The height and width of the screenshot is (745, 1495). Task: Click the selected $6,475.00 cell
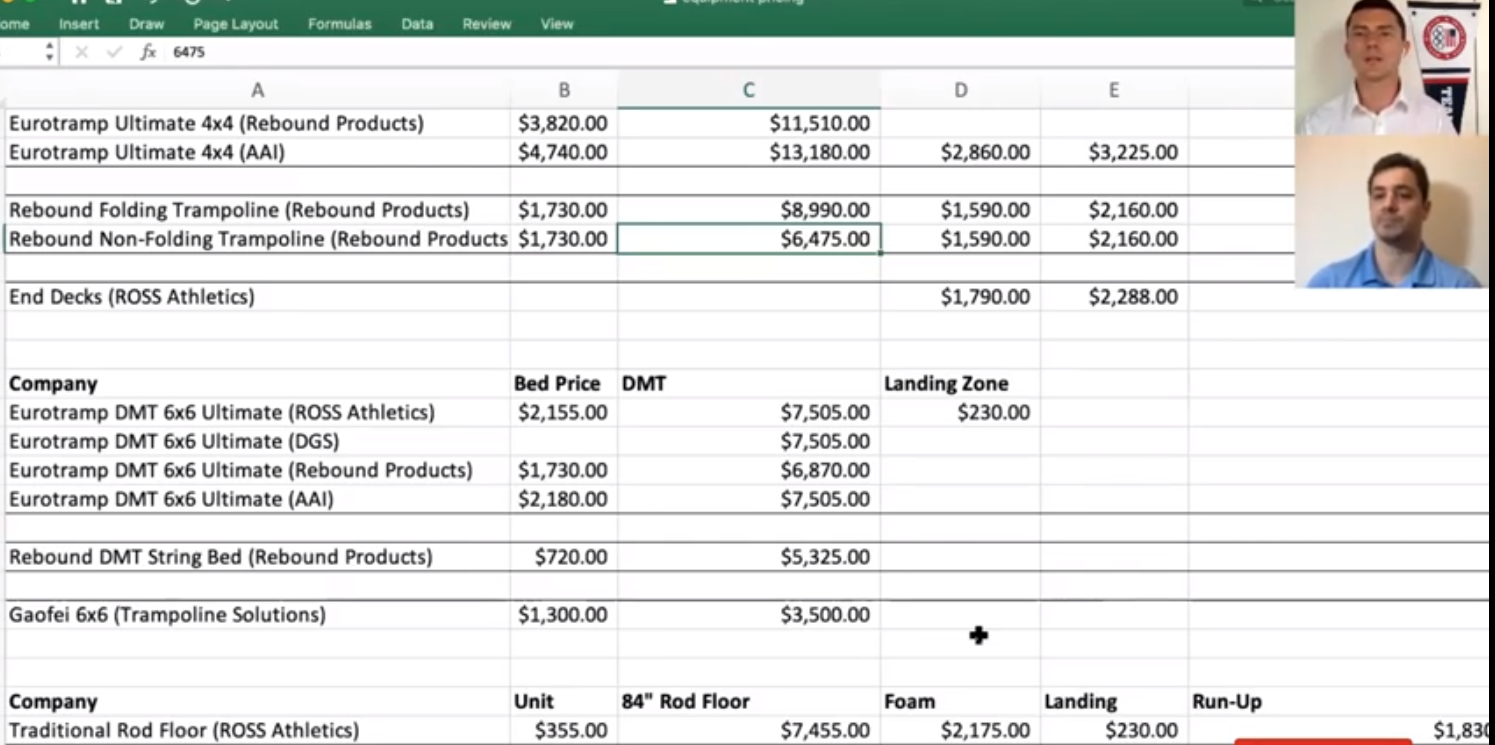pos(749,239)
